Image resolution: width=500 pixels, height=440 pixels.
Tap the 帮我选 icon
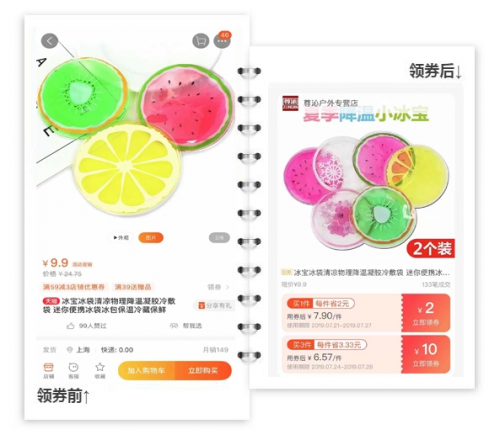[x=174, y=326]
